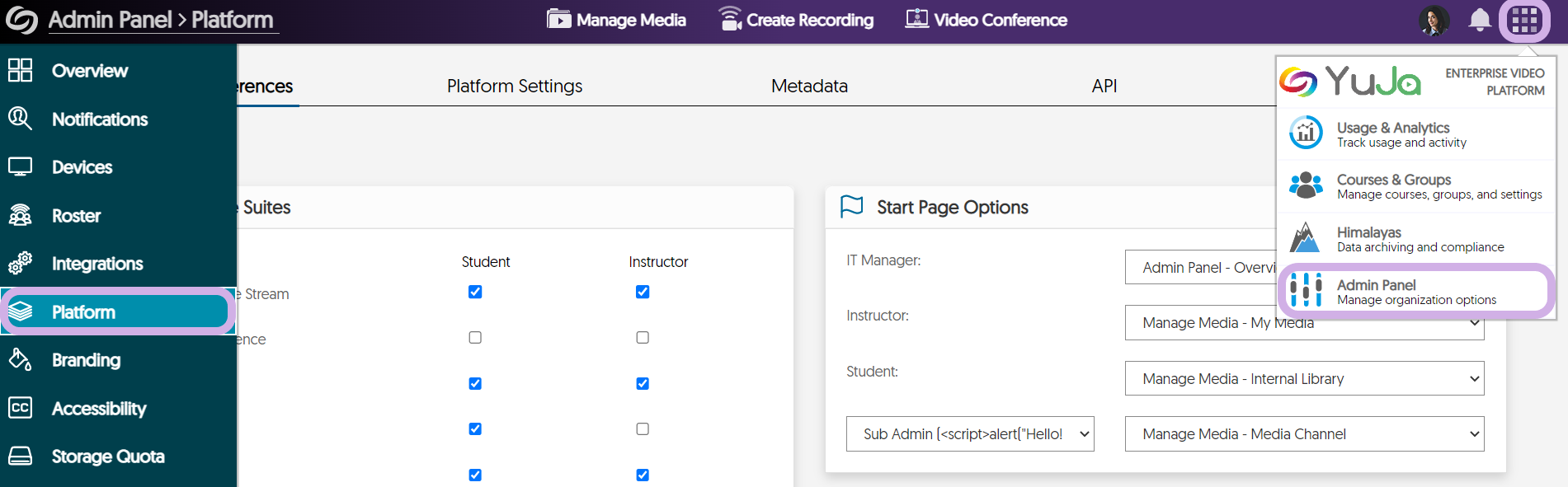Expand the Student start page dropdown
This screenshot has width=1568, height=487.
(1304, 378)
